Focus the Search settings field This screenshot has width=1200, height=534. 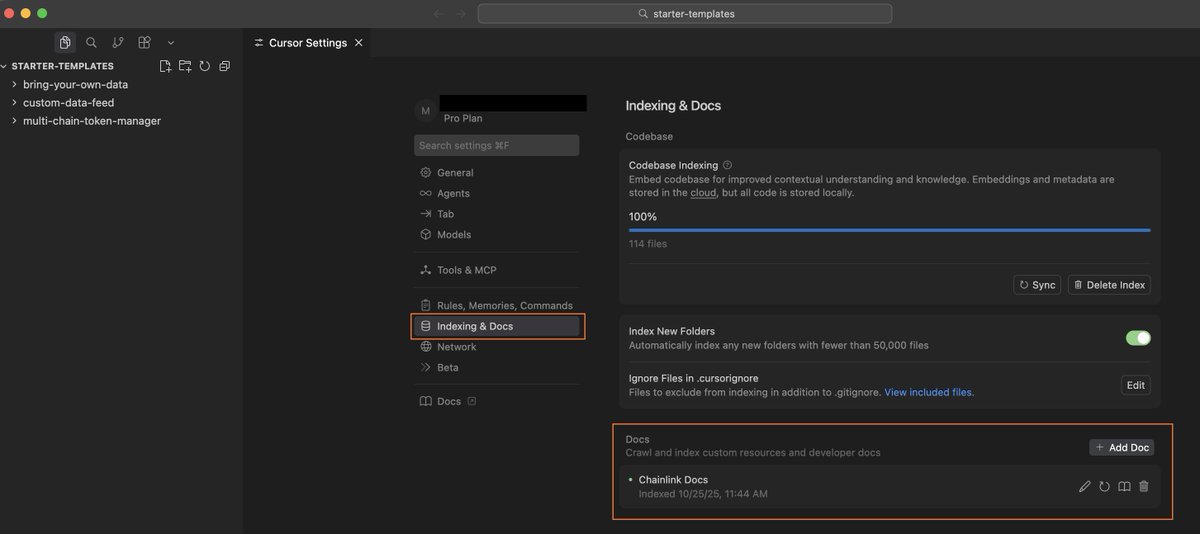tap(496, 145)
